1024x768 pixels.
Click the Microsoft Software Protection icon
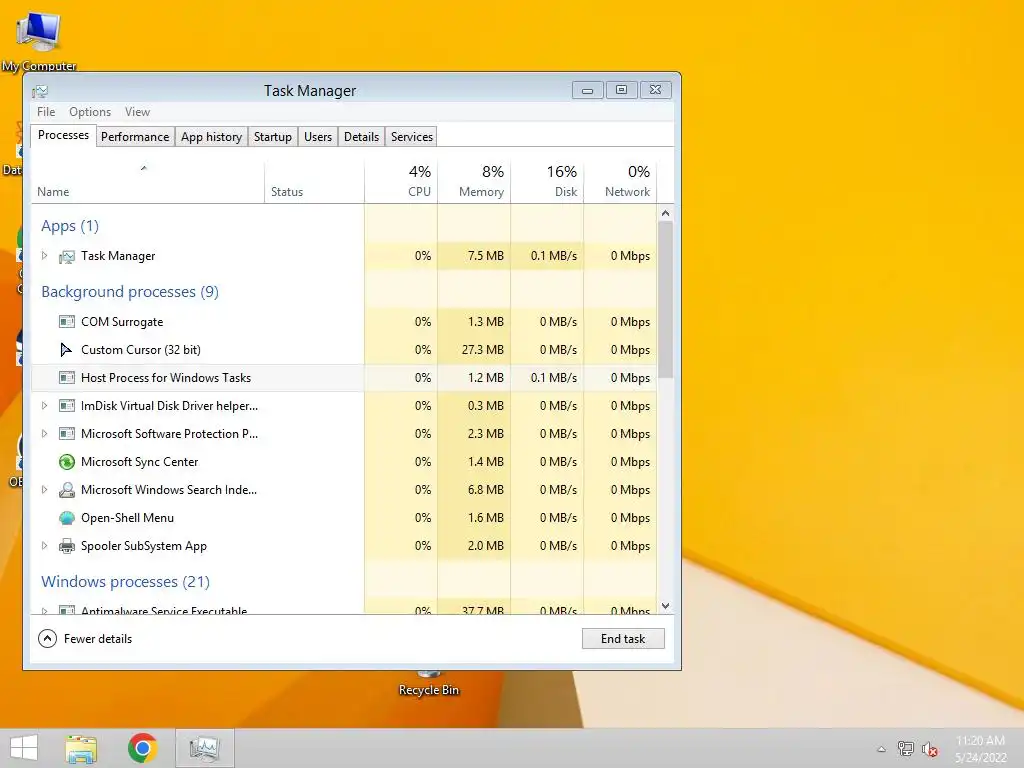pyautogui.click(x=67, y=434)
